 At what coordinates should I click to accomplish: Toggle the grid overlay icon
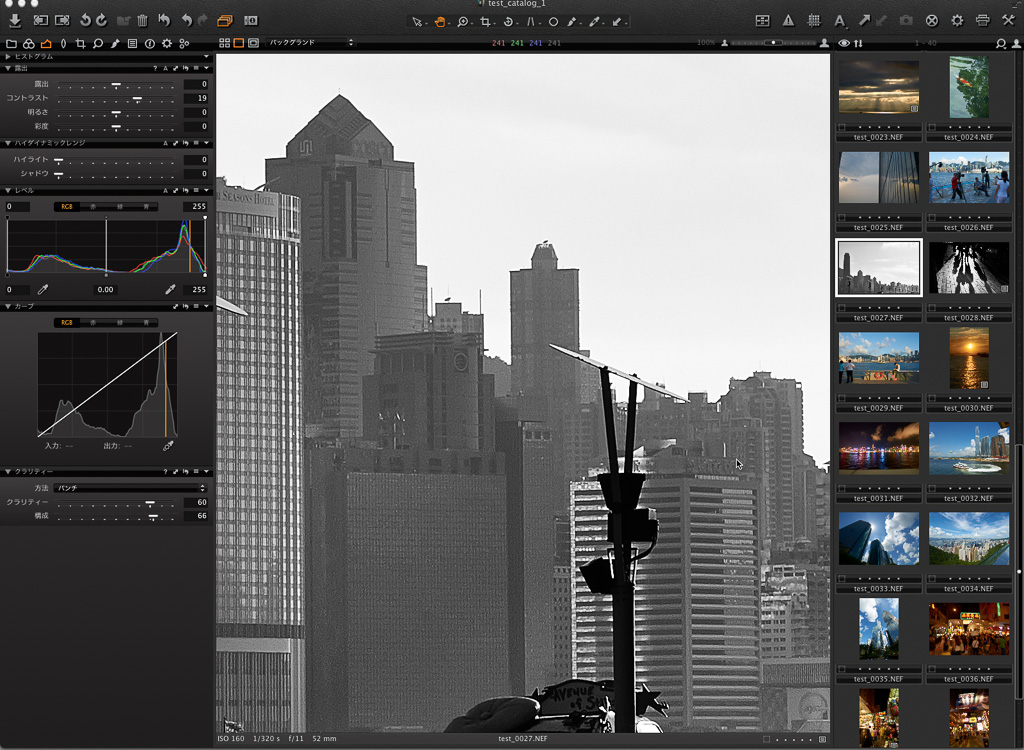pyautogui.click(x=814, y=20)
